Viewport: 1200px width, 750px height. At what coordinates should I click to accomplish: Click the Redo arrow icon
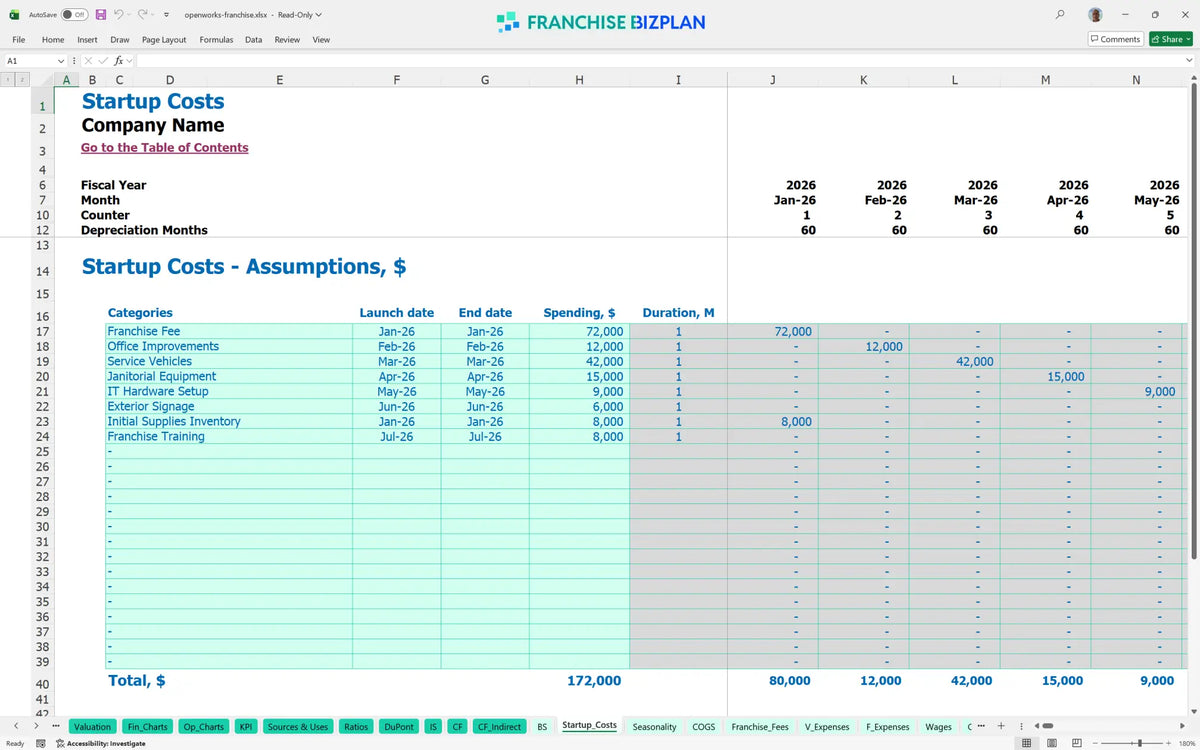tap(142, 15)
